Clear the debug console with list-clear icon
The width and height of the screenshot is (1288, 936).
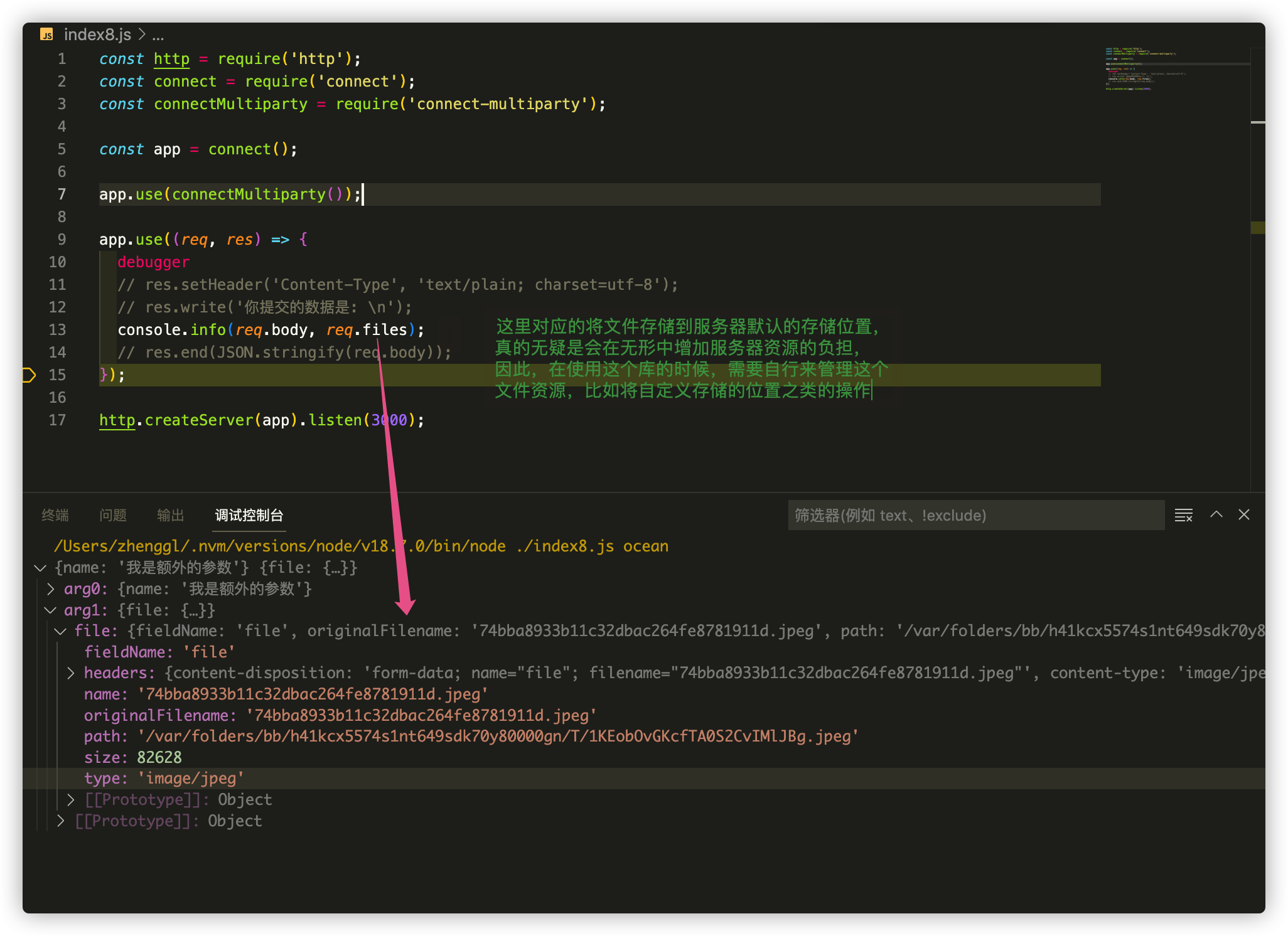pyautogui.click(x=1184, y=515)
